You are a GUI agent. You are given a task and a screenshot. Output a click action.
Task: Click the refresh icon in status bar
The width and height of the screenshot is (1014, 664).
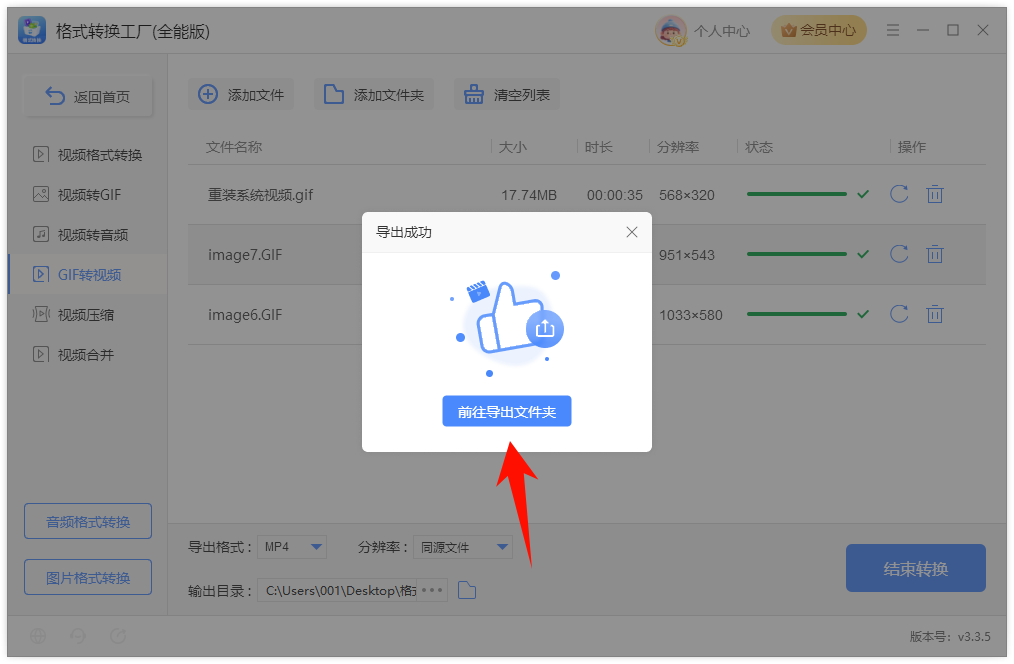[x=118, y=636]
